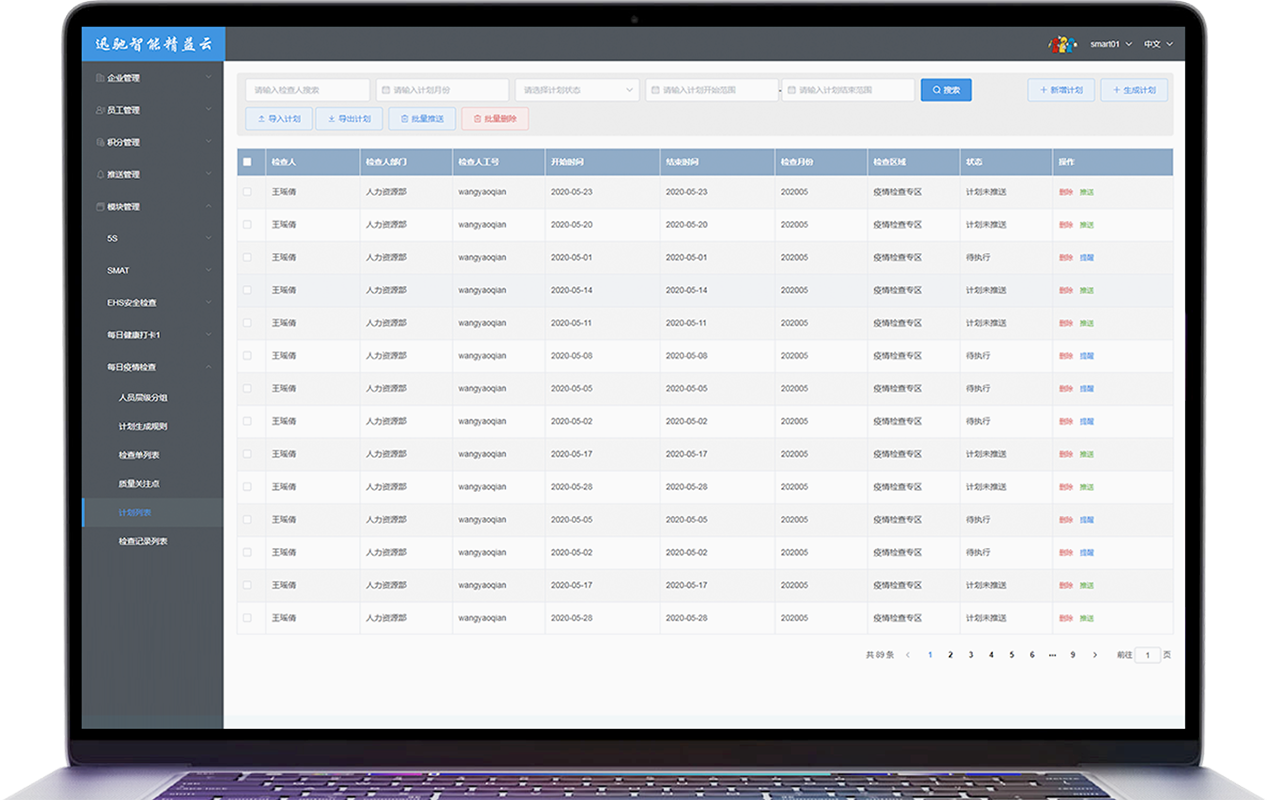Click the 推送管理 bell icon
This screenshot has width=1268, height=800.
click(99, 174)
